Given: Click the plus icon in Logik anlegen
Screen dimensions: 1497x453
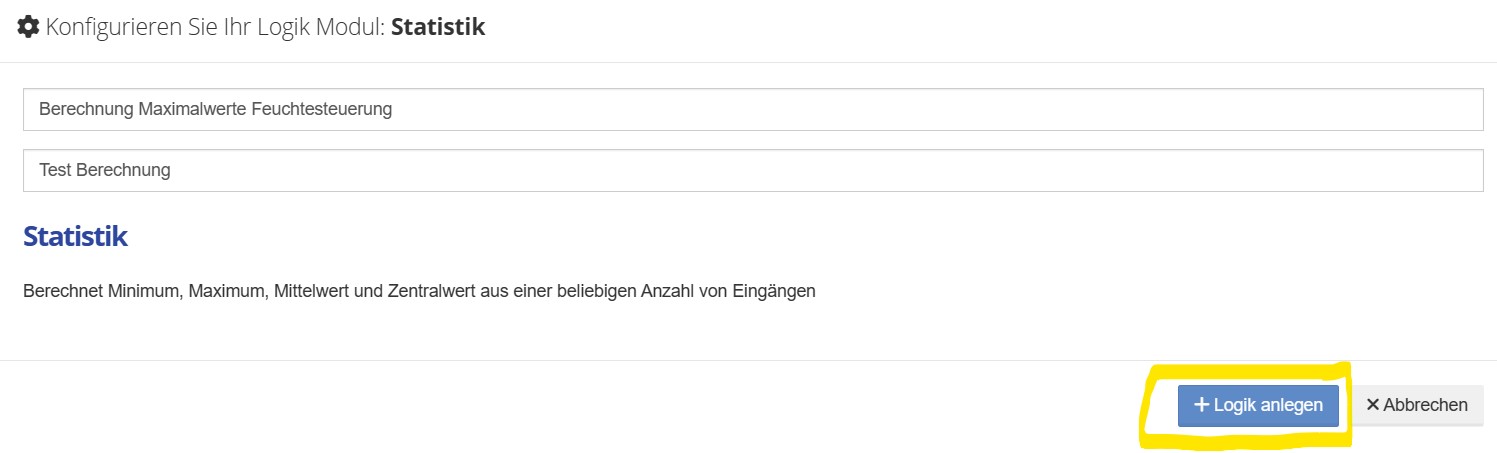Looking at the screenshot, I should pyautogui.click(x=1202, y=405).
